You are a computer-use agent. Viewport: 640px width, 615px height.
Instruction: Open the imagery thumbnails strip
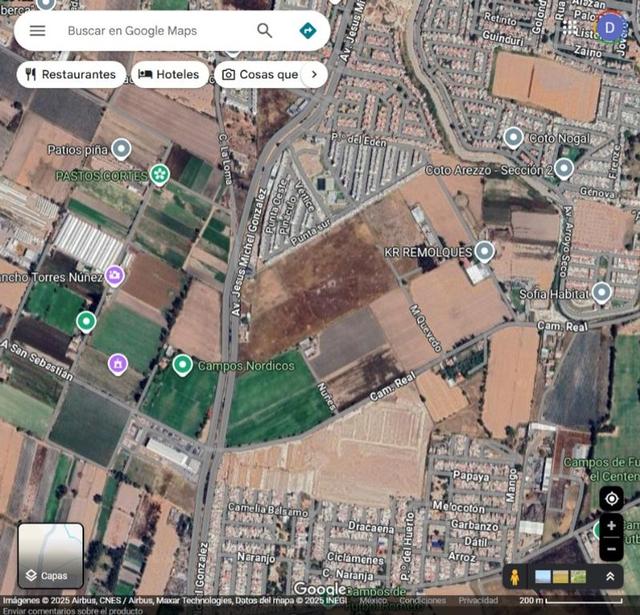click(560, 577)
